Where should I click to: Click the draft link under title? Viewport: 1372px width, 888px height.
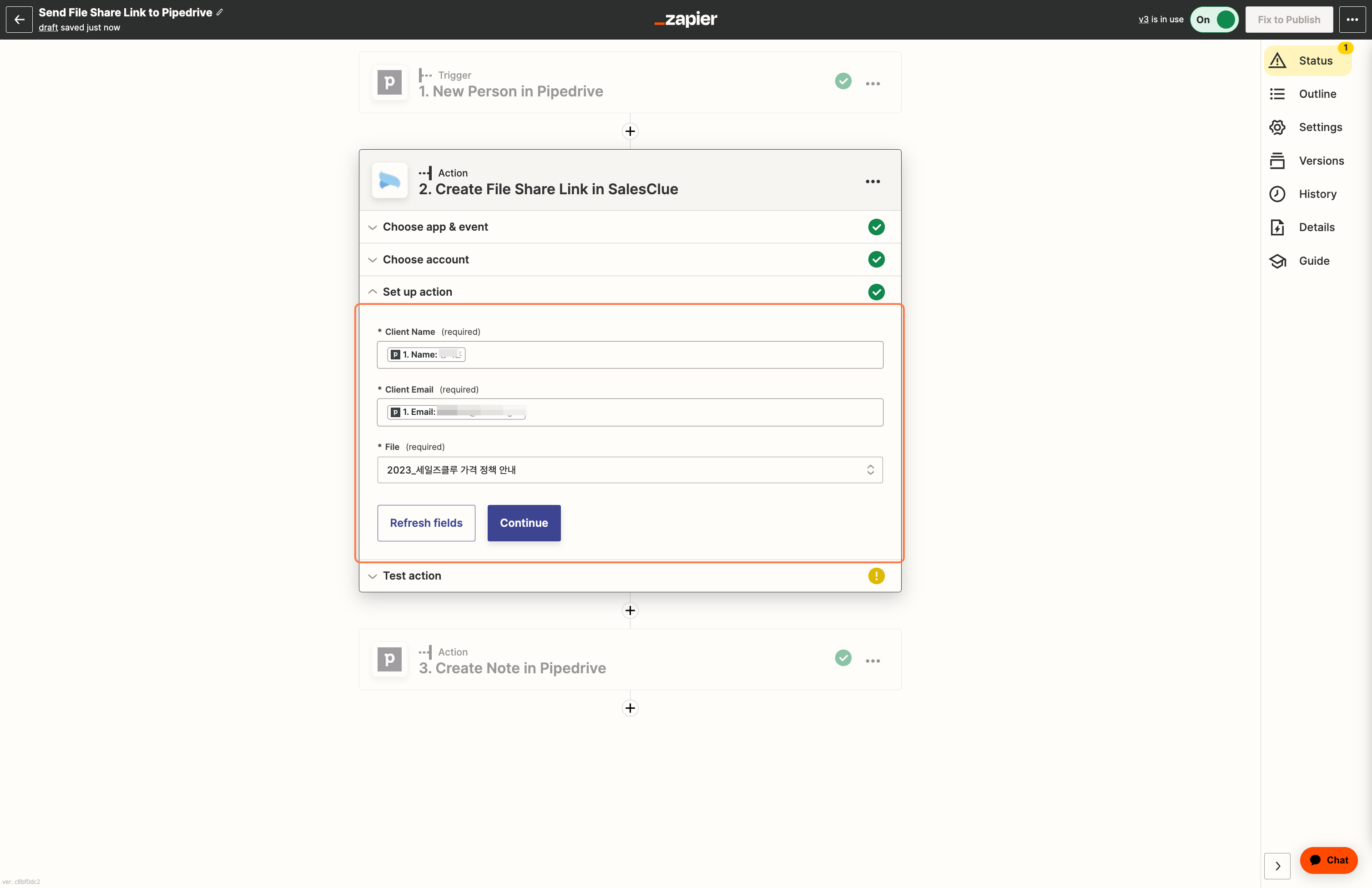pos(48,27)
